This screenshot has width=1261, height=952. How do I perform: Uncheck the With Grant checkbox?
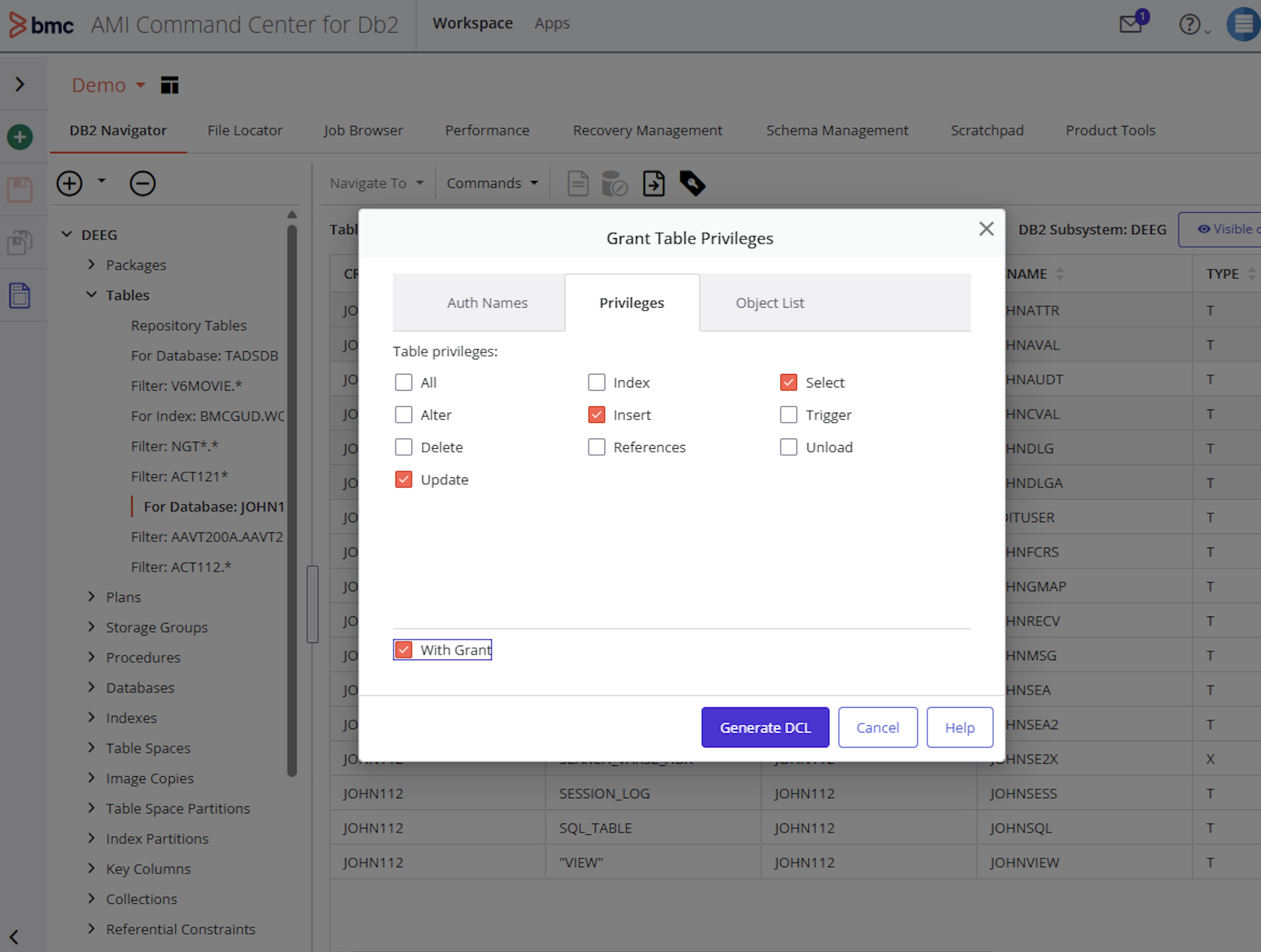403,649
